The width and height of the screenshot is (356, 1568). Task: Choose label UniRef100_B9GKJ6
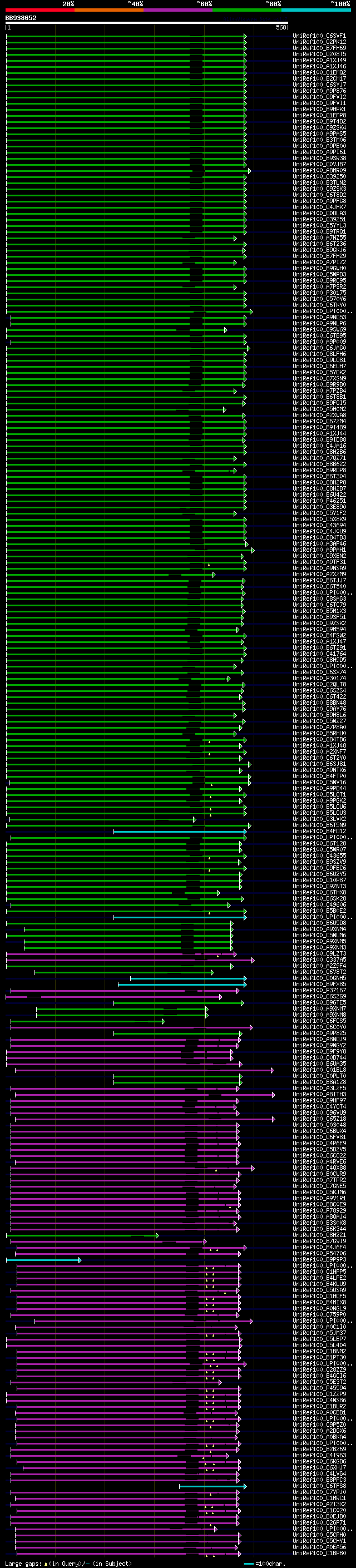(x=319, y=250)
